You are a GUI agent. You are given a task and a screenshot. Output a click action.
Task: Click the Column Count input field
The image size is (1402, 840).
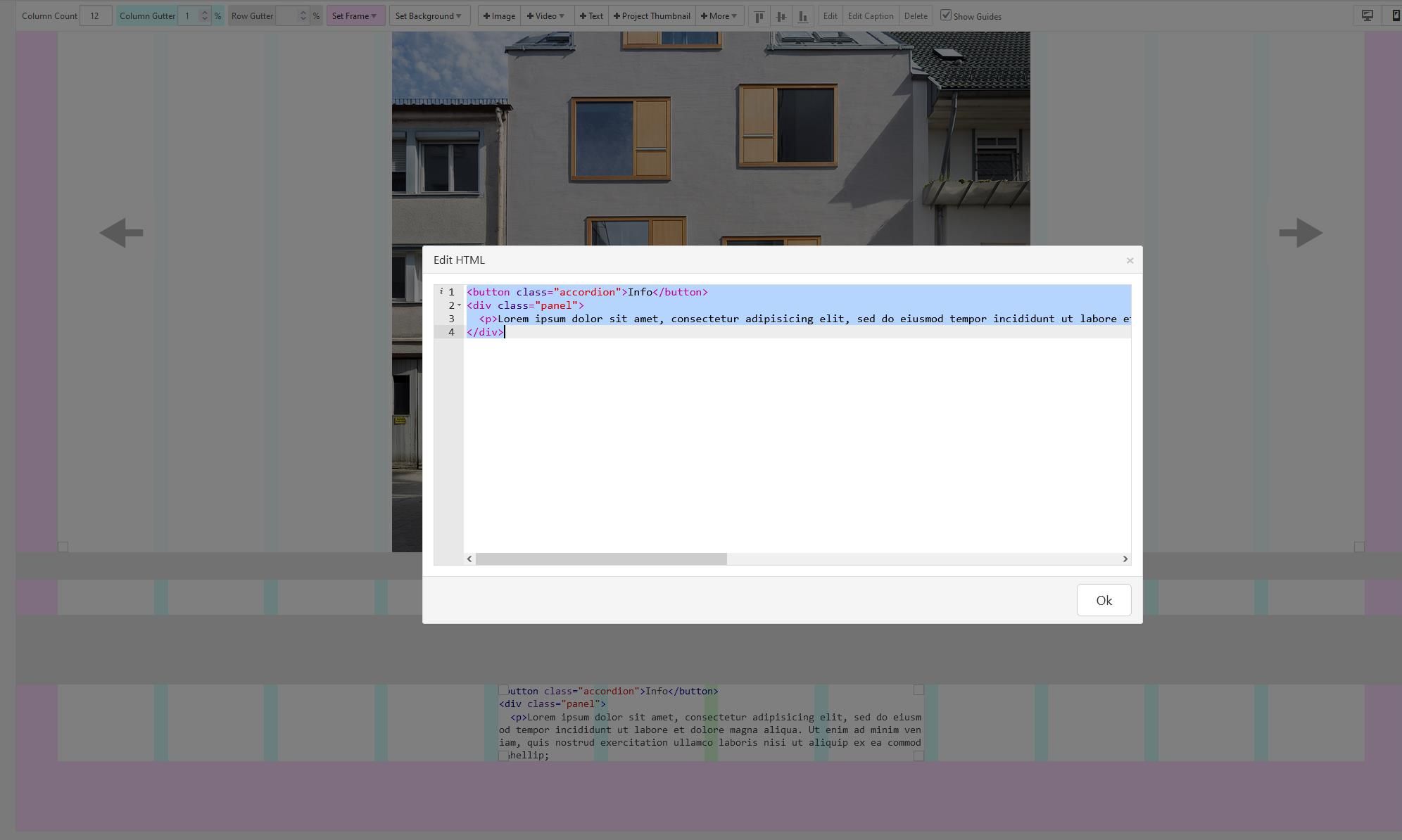pyautogui.click(x=95, y=16)
